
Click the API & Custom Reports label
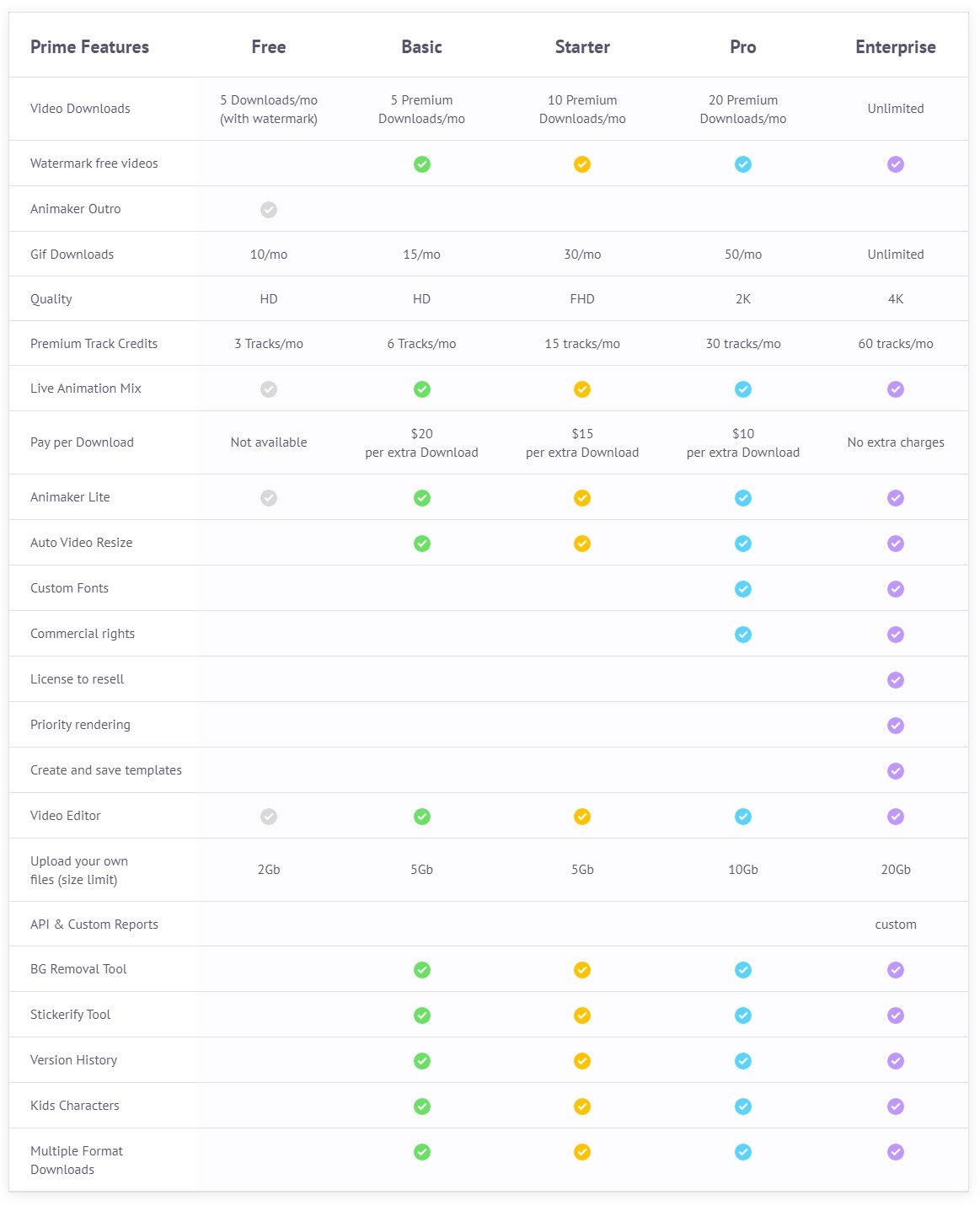pos(94,925)
